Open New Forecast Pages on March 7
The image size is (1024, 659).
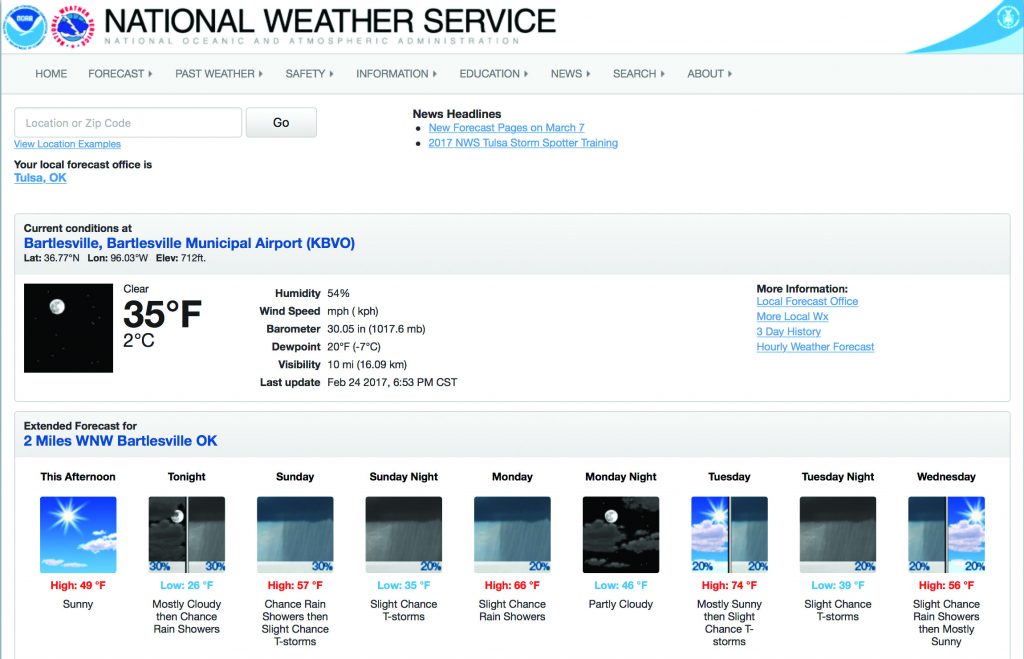[506, 128]
